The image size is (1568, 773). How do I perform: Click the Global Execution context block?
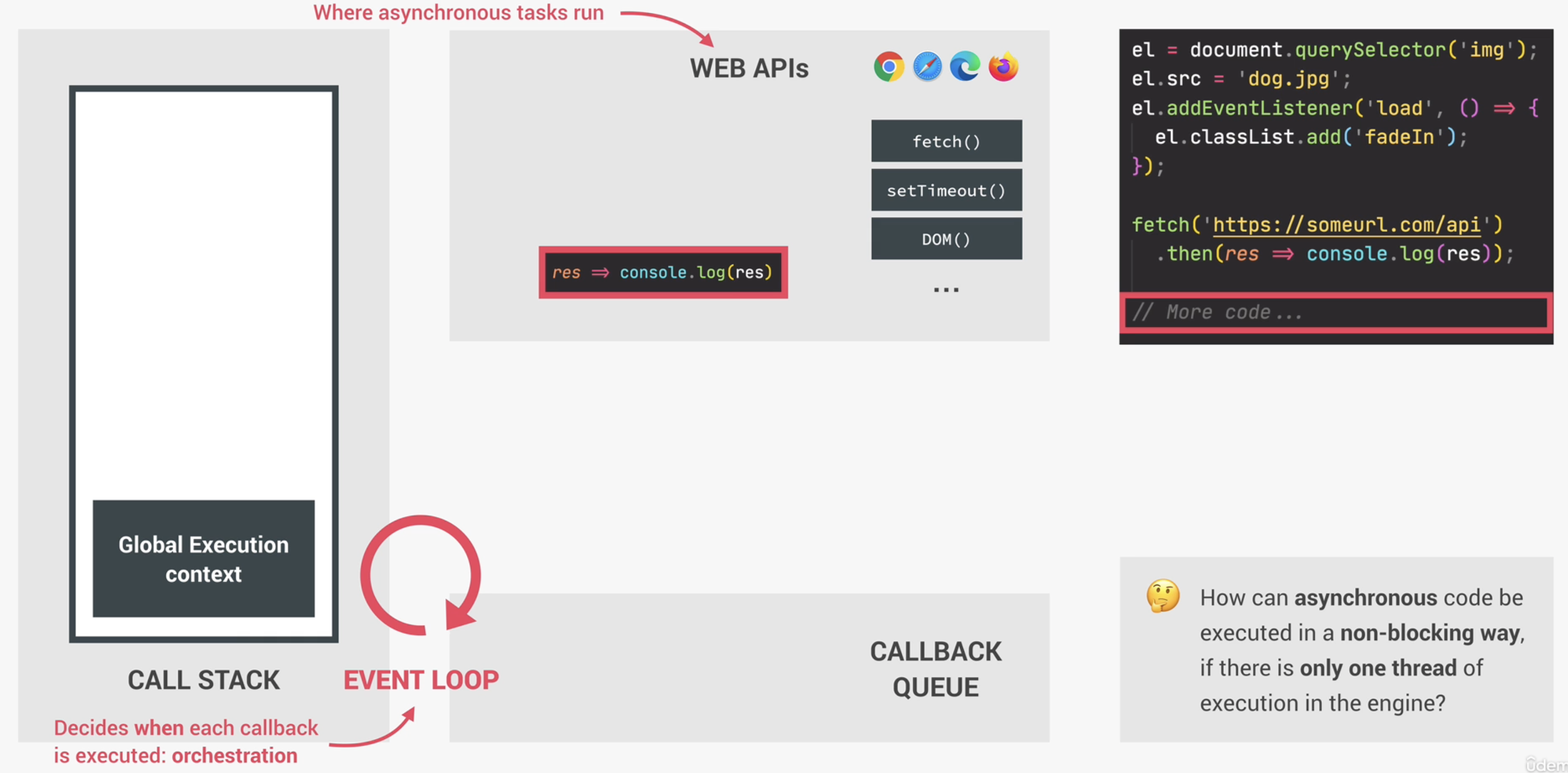click(203, 559)
